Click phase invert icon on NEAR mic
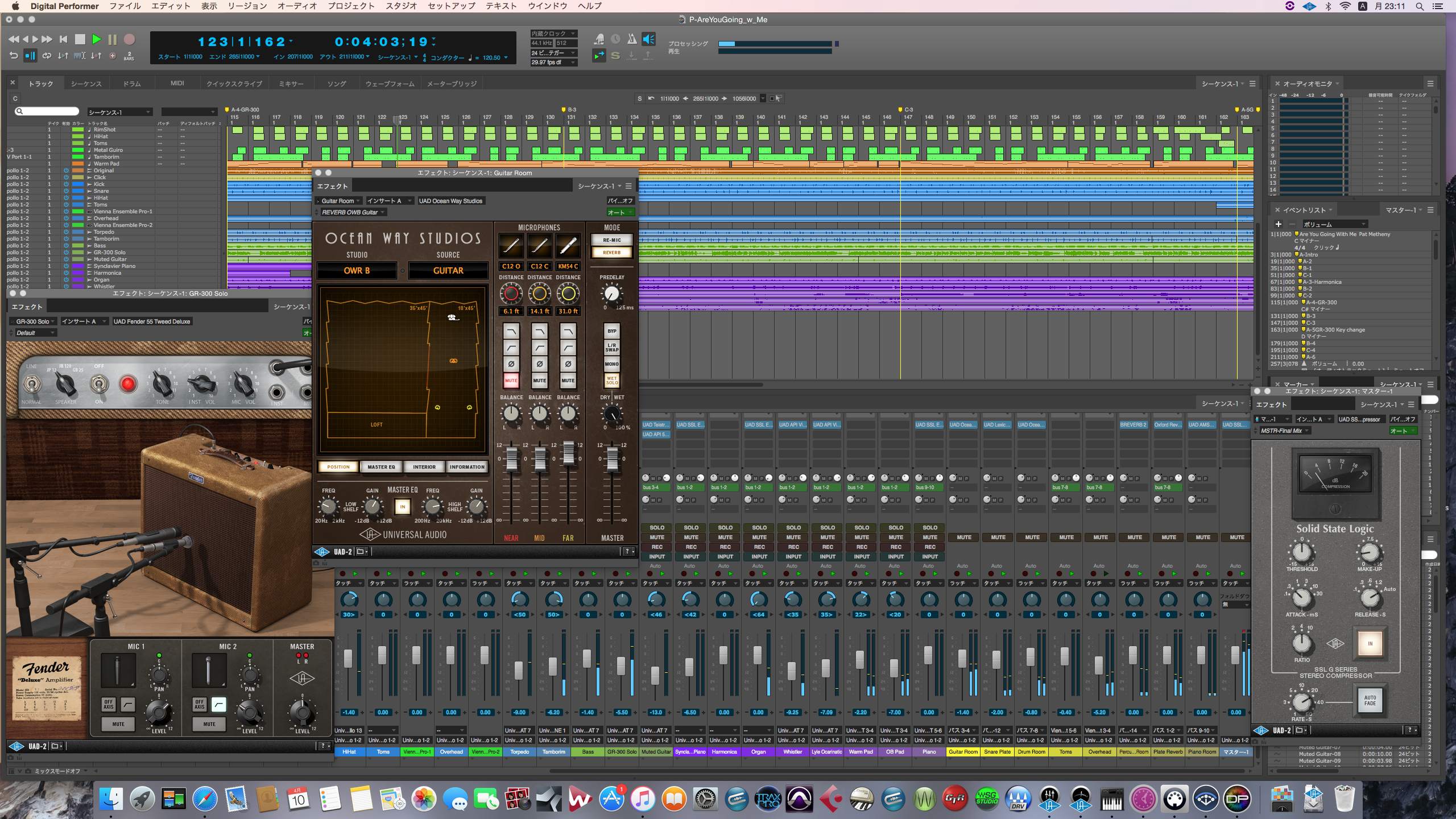 pyautogui.click(x=511, y=364)
